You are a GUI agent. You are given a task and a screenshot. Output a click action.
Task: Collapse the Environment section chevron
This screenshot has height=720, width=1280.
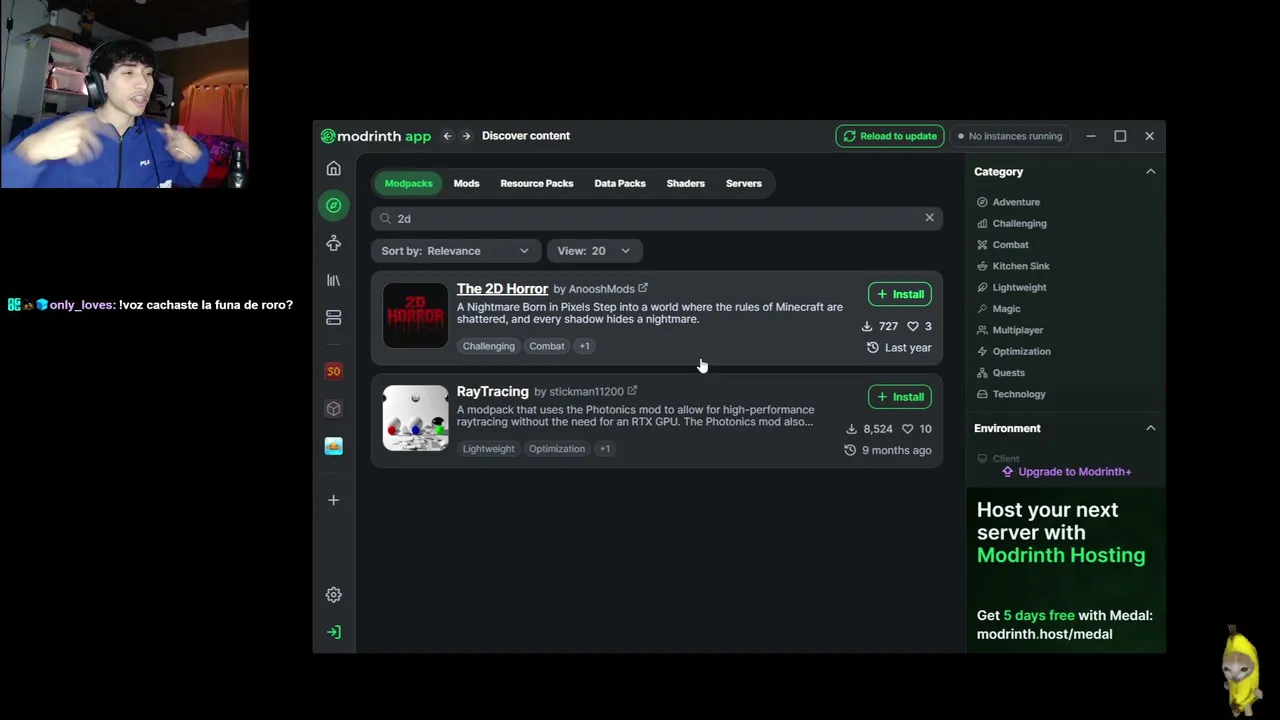[x=1151, y=428]
